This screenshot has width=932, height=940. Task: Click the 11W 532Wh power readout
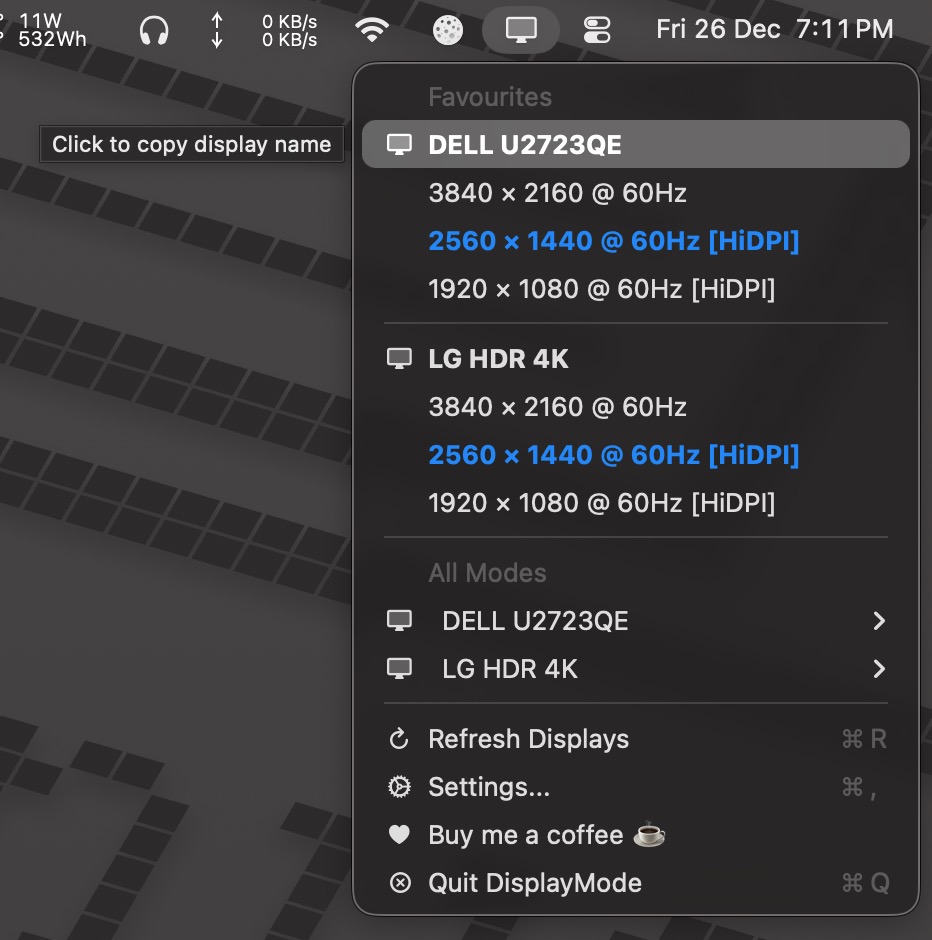(x=52, y=30)
